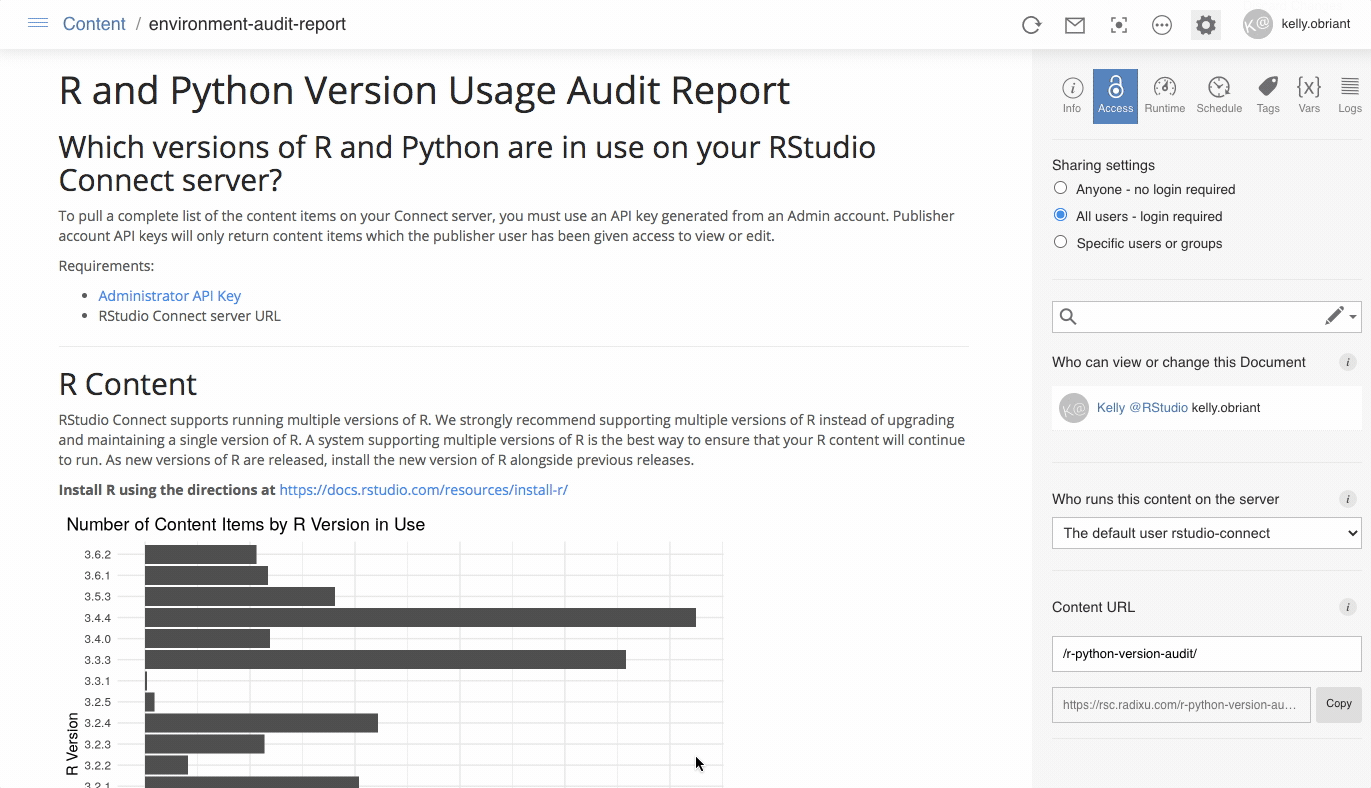Click the kelly.obriant username in header
Viewport: 1371px width, 788px height.
(x=1316, y=24)
